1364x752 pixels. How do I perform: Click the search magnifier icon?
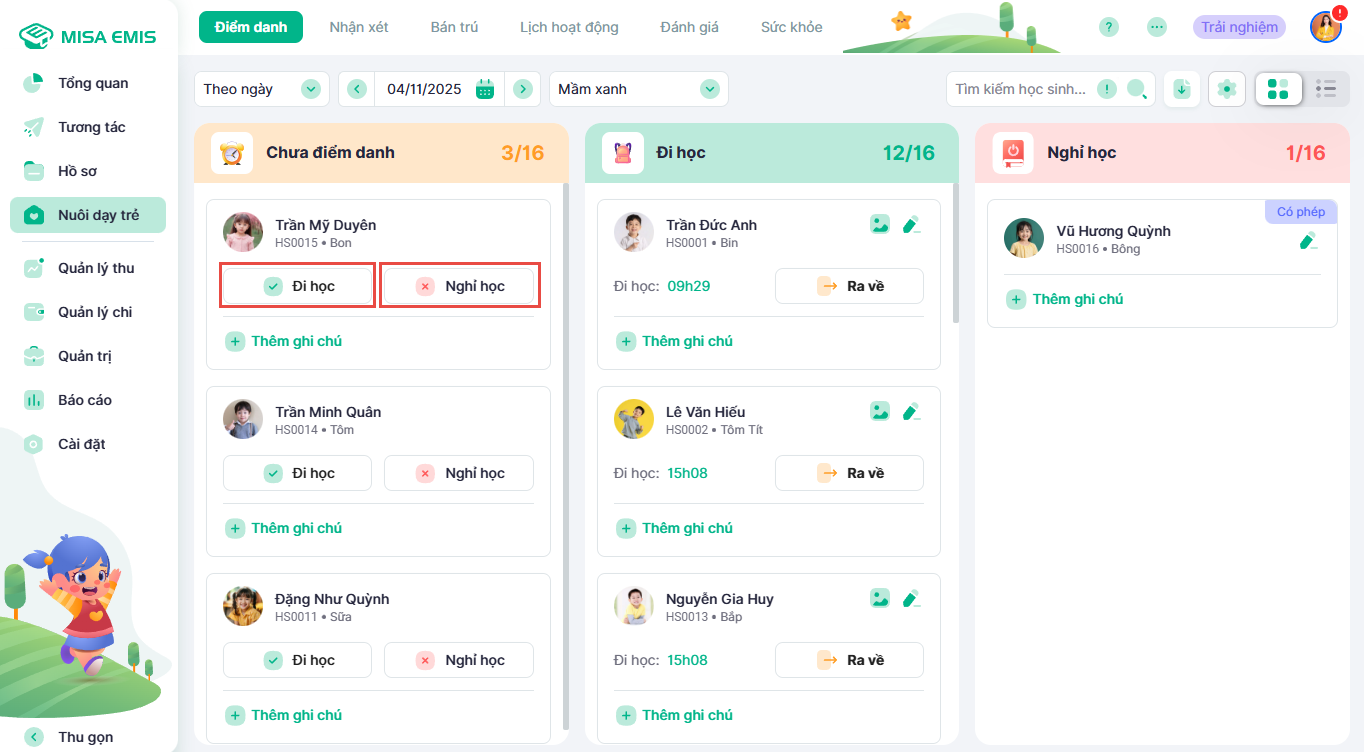pos(1137,89)
